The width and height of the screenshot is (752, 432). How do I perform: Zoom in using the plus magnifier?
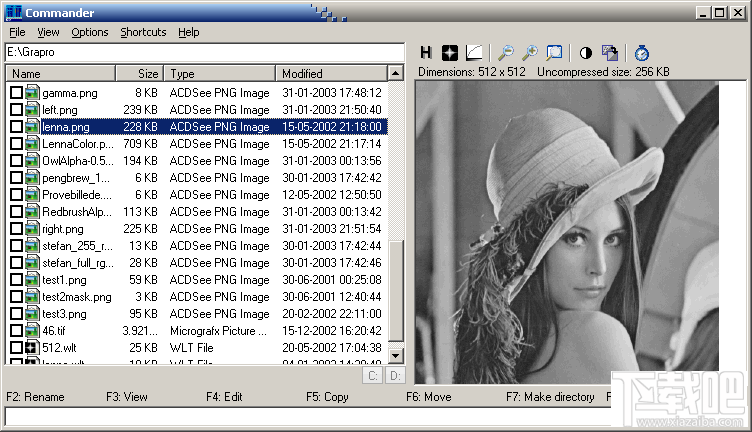tap(530, 52)
